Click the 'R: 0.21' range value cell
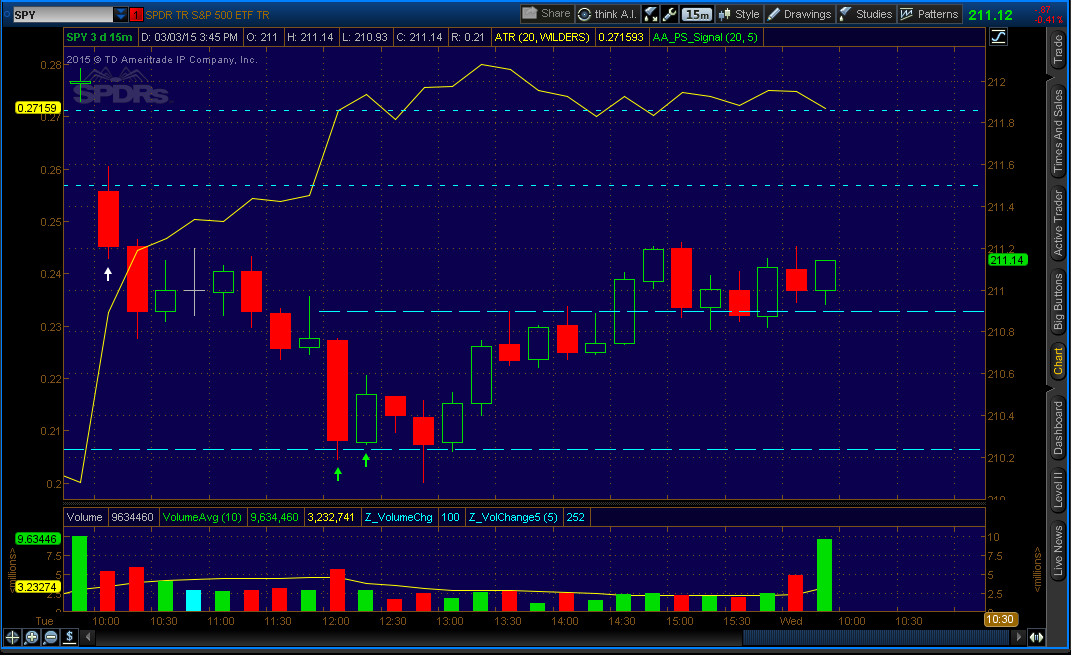The height and width of the screenshot is (655, 1071). [x=468, y=37]
